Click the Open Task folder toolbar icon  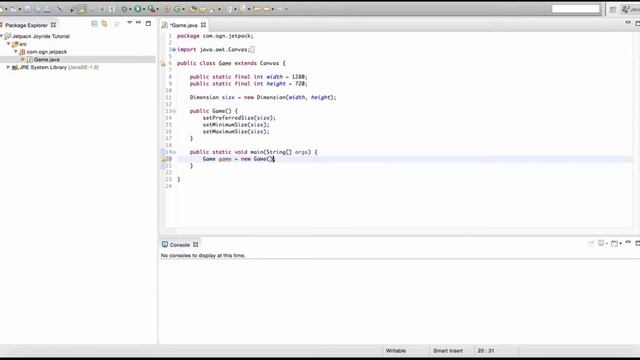point(202,9)
